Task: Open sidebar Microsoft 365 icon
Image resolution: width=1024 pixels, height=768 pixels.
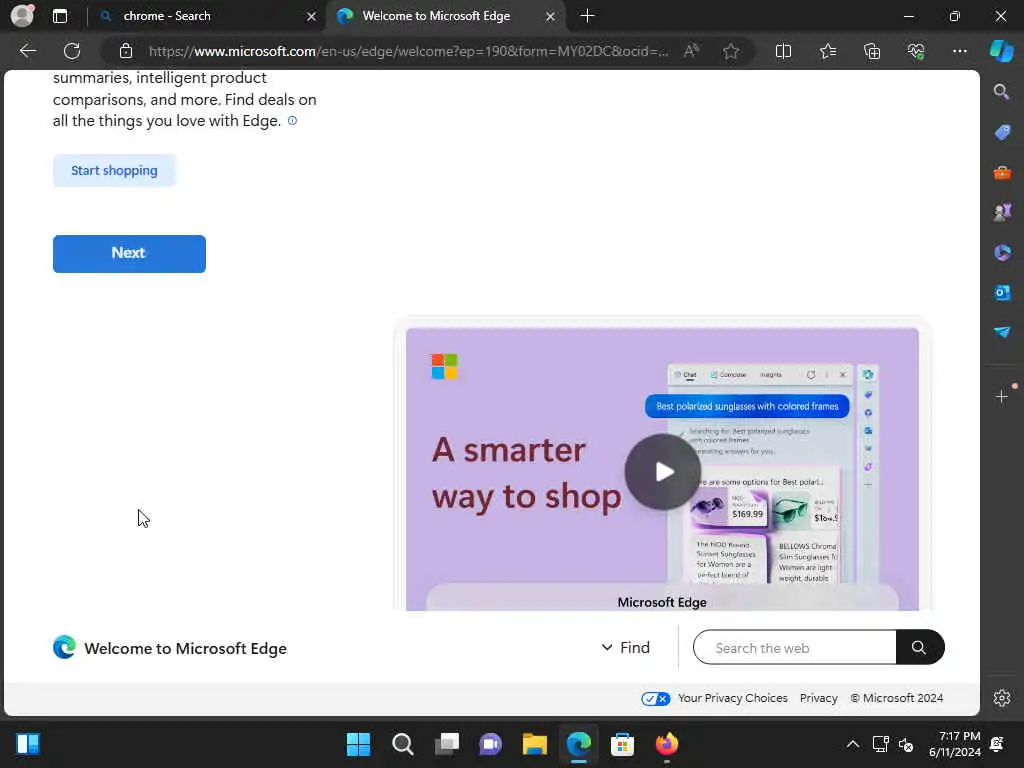Action: 1002,252
